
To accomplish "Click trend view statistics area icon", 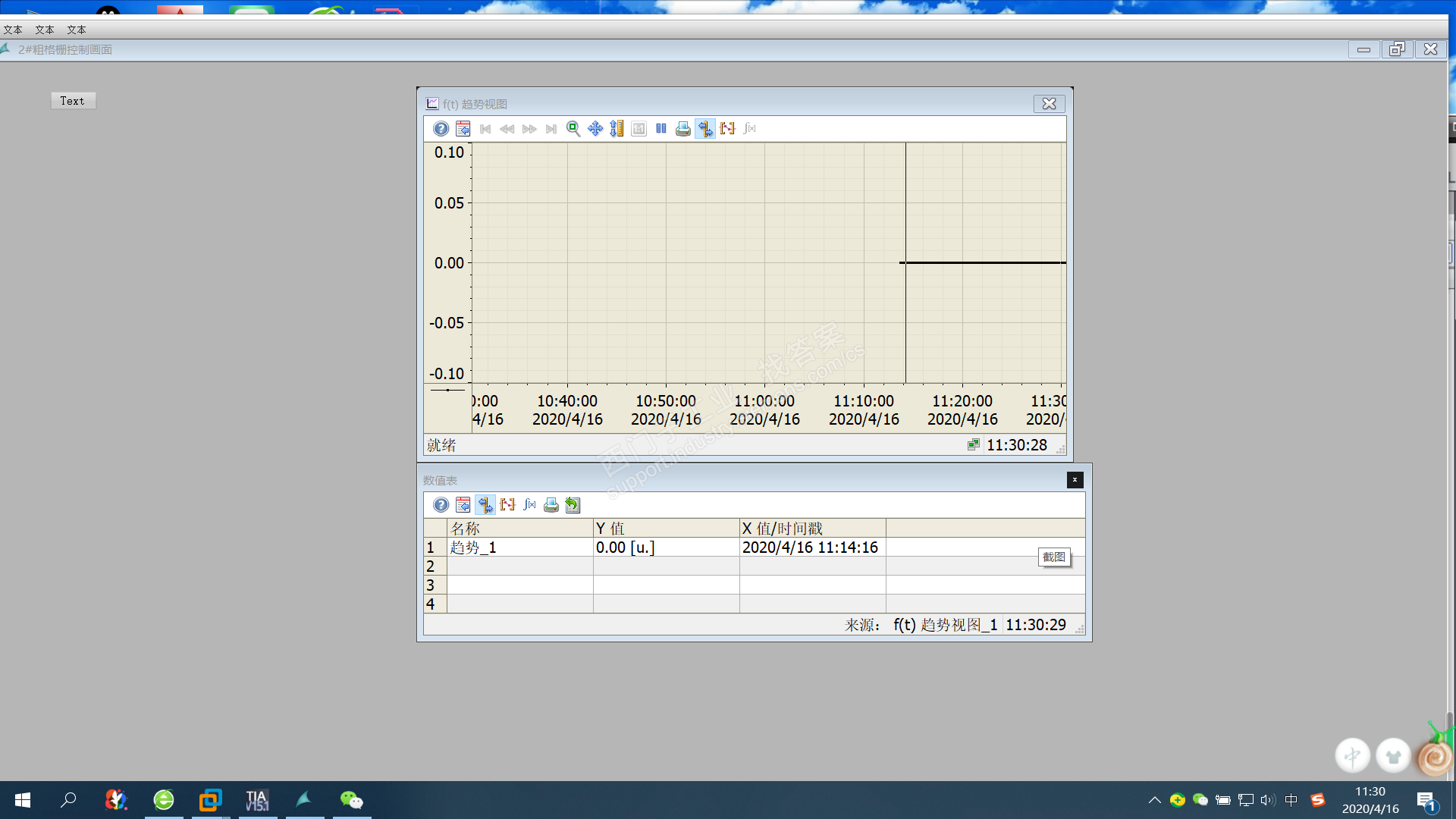I will [727, 129].
